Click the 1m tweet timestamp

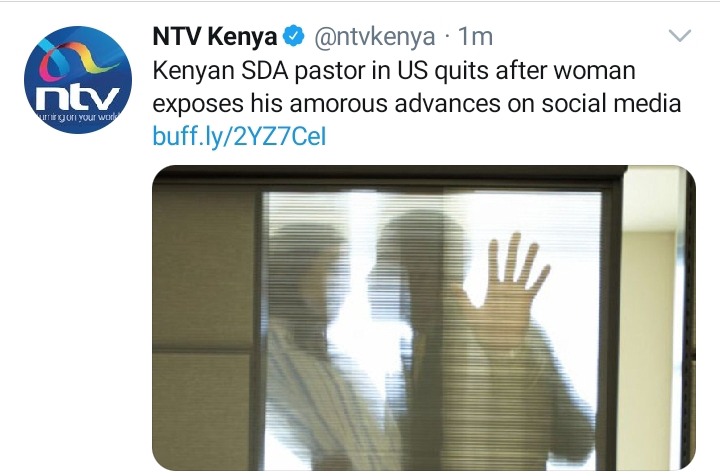tap(475, 36)
